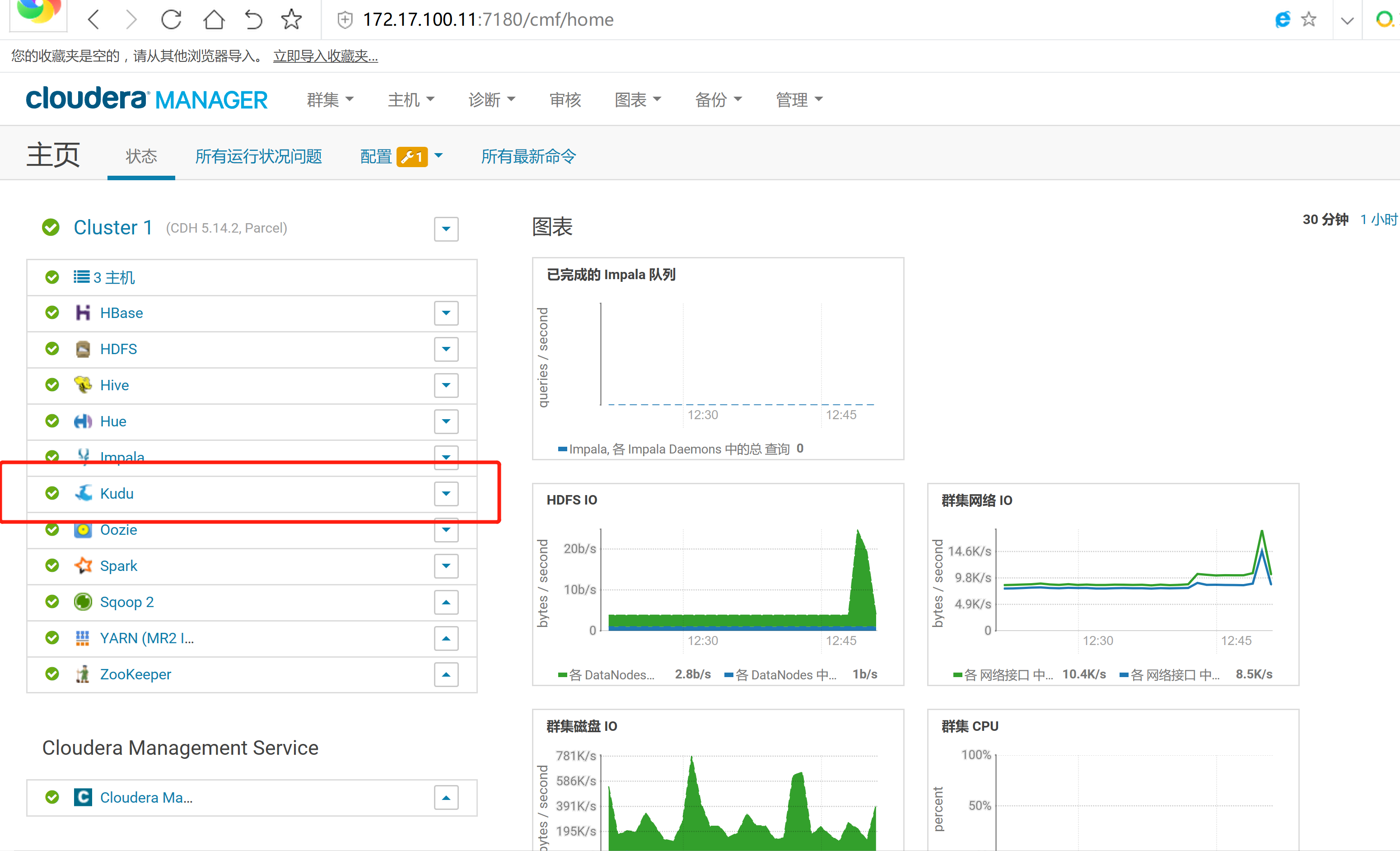Set chart time range to 30 分钟
The image size is (1400, 851).
coord(1325,220)
